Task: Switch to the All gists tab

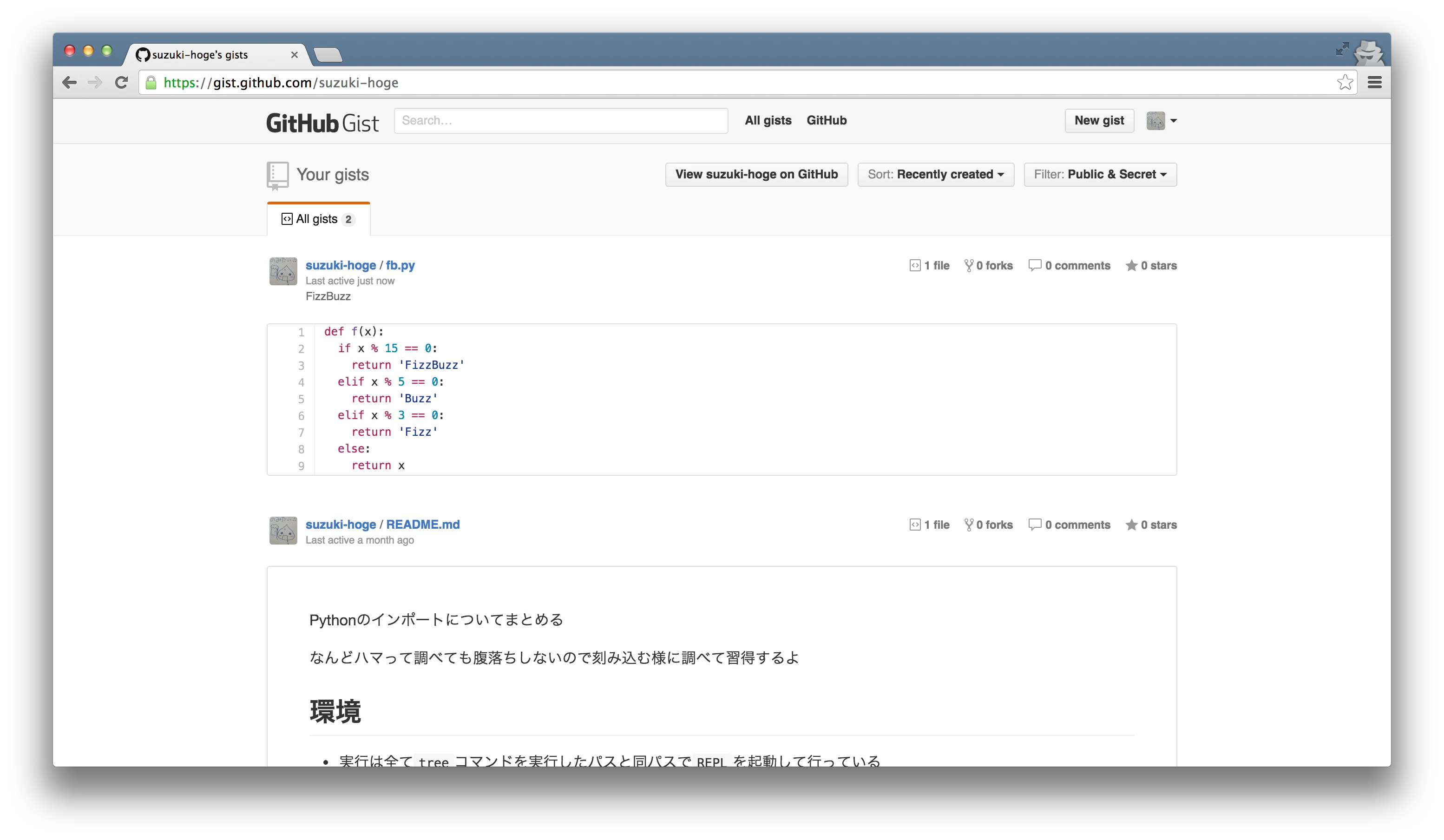Action: [318, 219]
